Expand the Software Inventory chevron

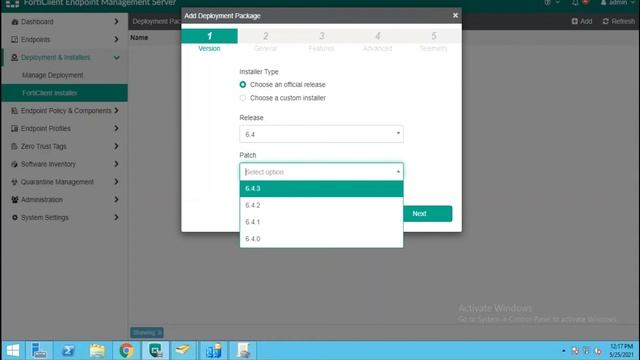[x=116, y=164]
